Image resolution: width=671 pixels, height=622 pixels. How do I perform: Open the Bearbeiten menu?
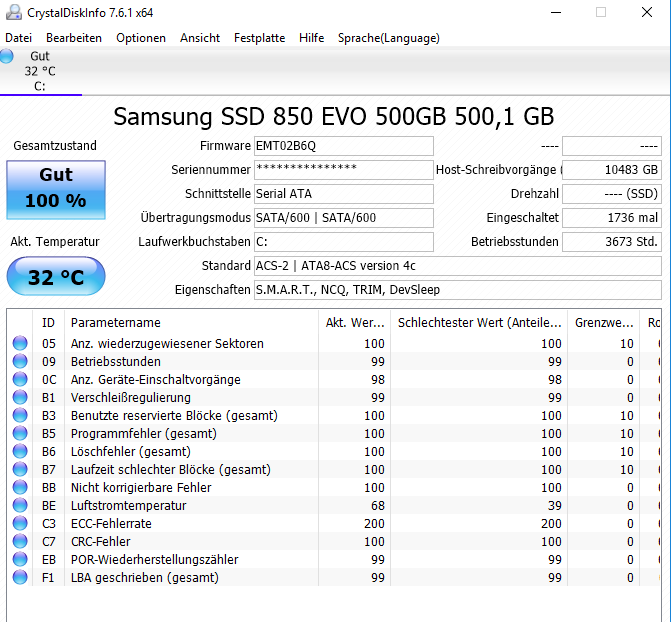(74, 38)
